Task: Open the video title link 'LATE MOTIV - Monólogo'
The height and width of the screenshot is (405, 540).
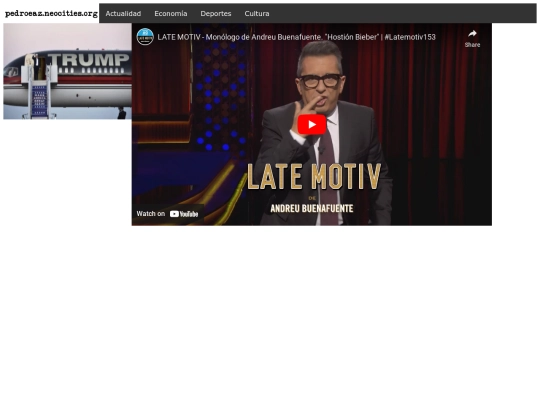Action: coord(296,37)
